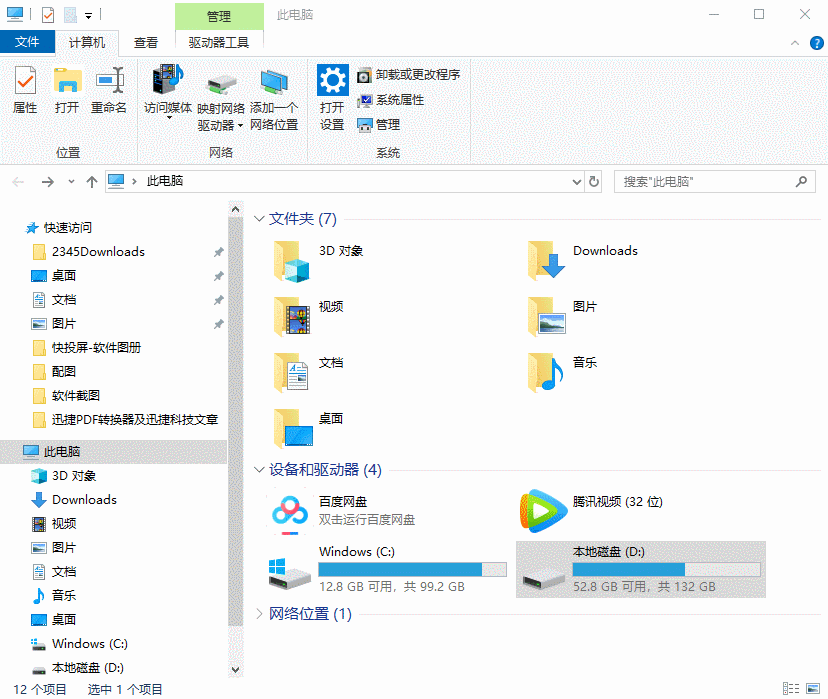Open Help with the question mark icon
Screen dimensions: 828x699
[x=816, y=43]
